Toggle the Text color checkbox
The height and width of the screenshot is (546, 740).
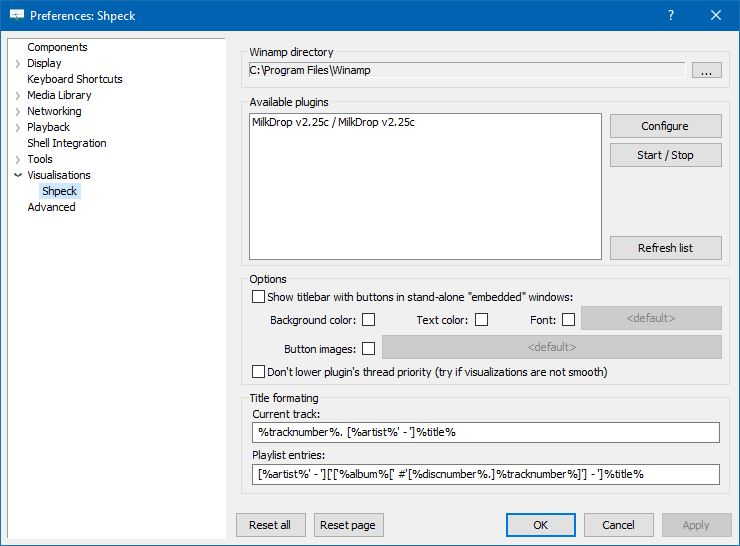click(x=481, y=320)
